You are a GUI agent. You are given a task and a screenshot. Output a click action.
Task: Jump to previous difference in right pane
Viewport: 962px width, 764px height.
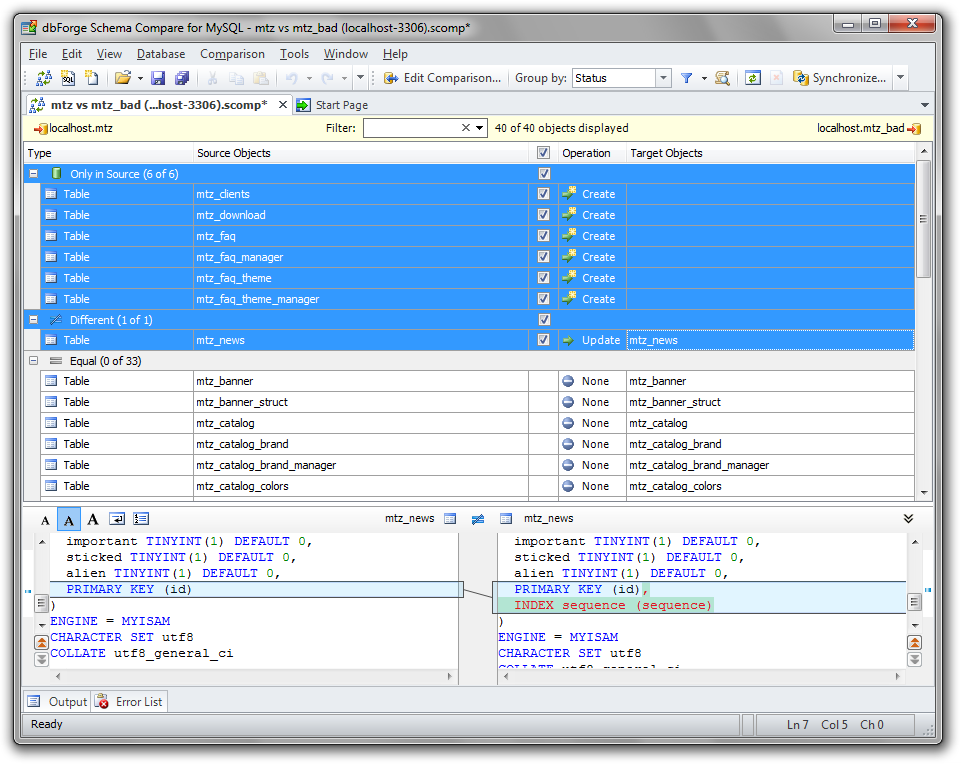pyautogui.click(x=914, y=642)
